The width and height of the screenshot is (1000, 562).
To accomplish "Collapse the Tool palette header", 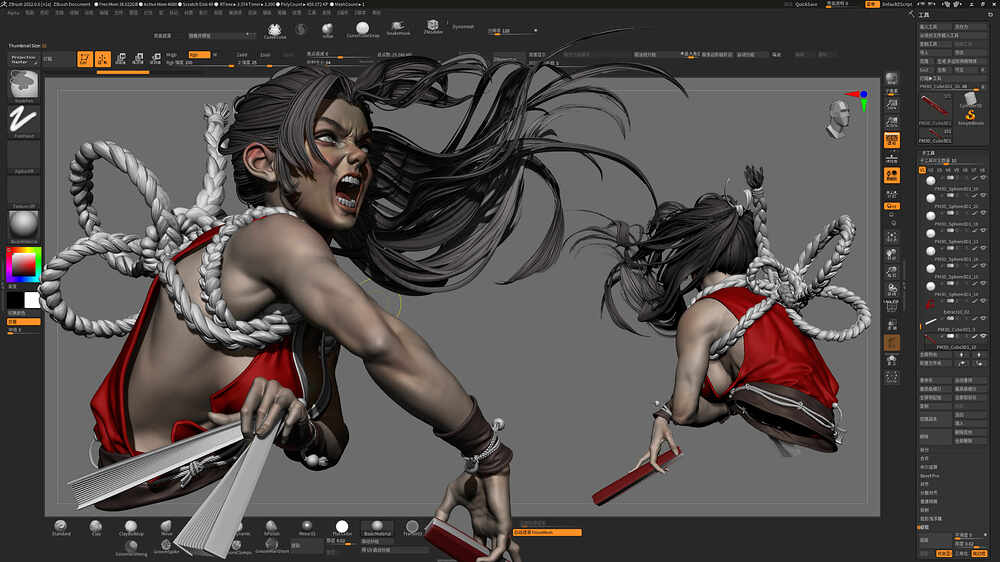I will click(x=925, y=15).
